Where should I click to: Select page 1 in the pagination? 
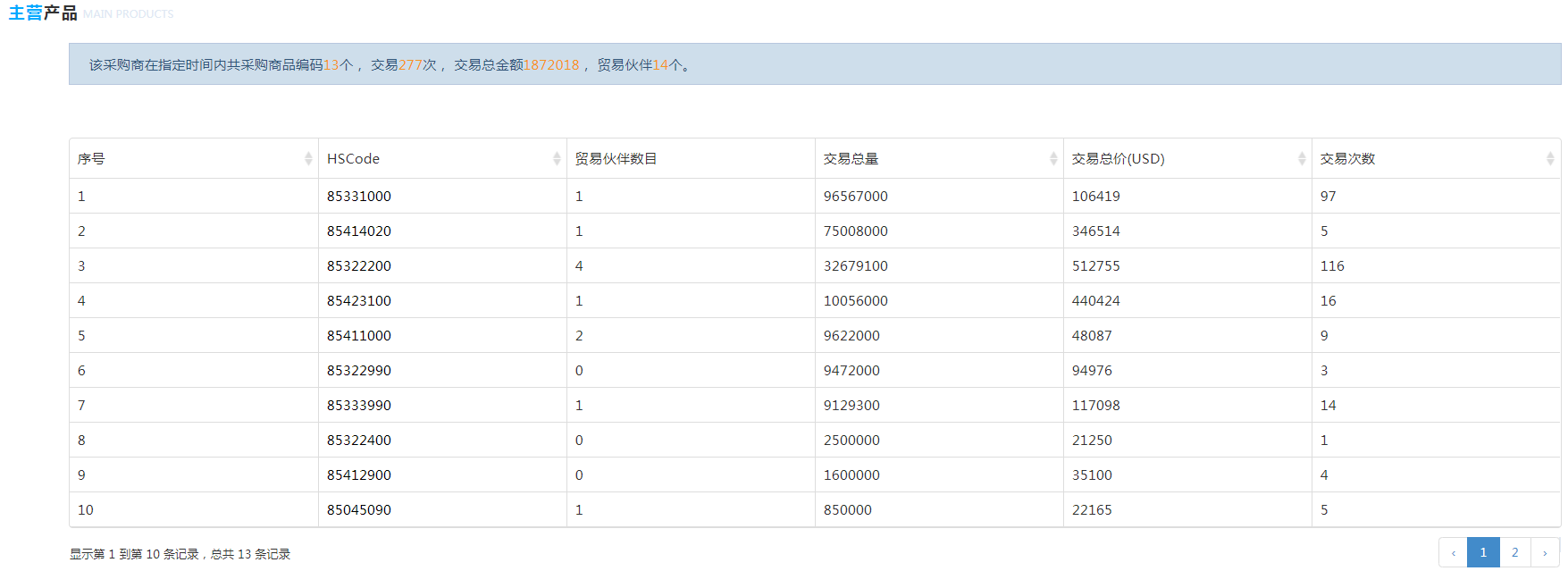pyautogui.click(x=1483, y=552)
